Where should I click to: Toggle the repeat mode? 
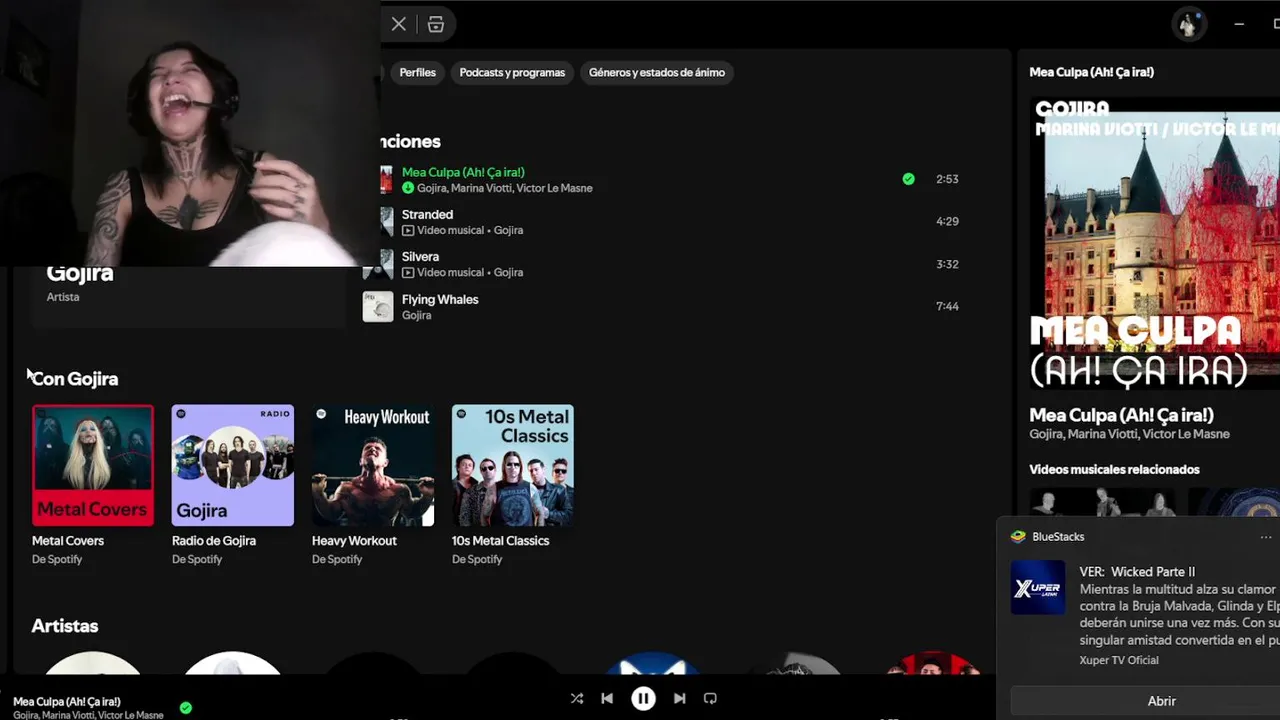710,699
